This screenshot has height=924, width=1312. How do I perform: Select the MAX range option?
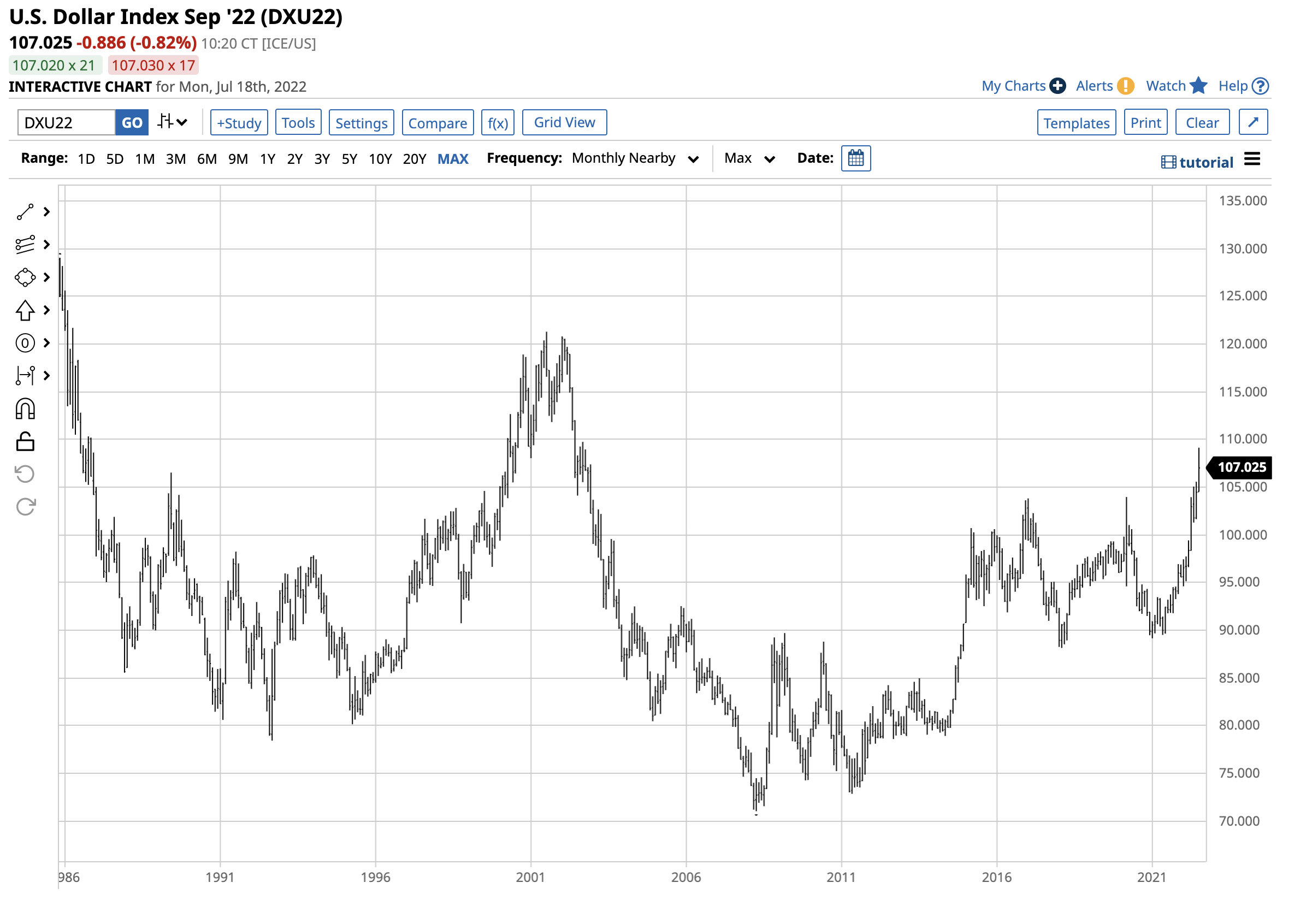coord(453,159)
